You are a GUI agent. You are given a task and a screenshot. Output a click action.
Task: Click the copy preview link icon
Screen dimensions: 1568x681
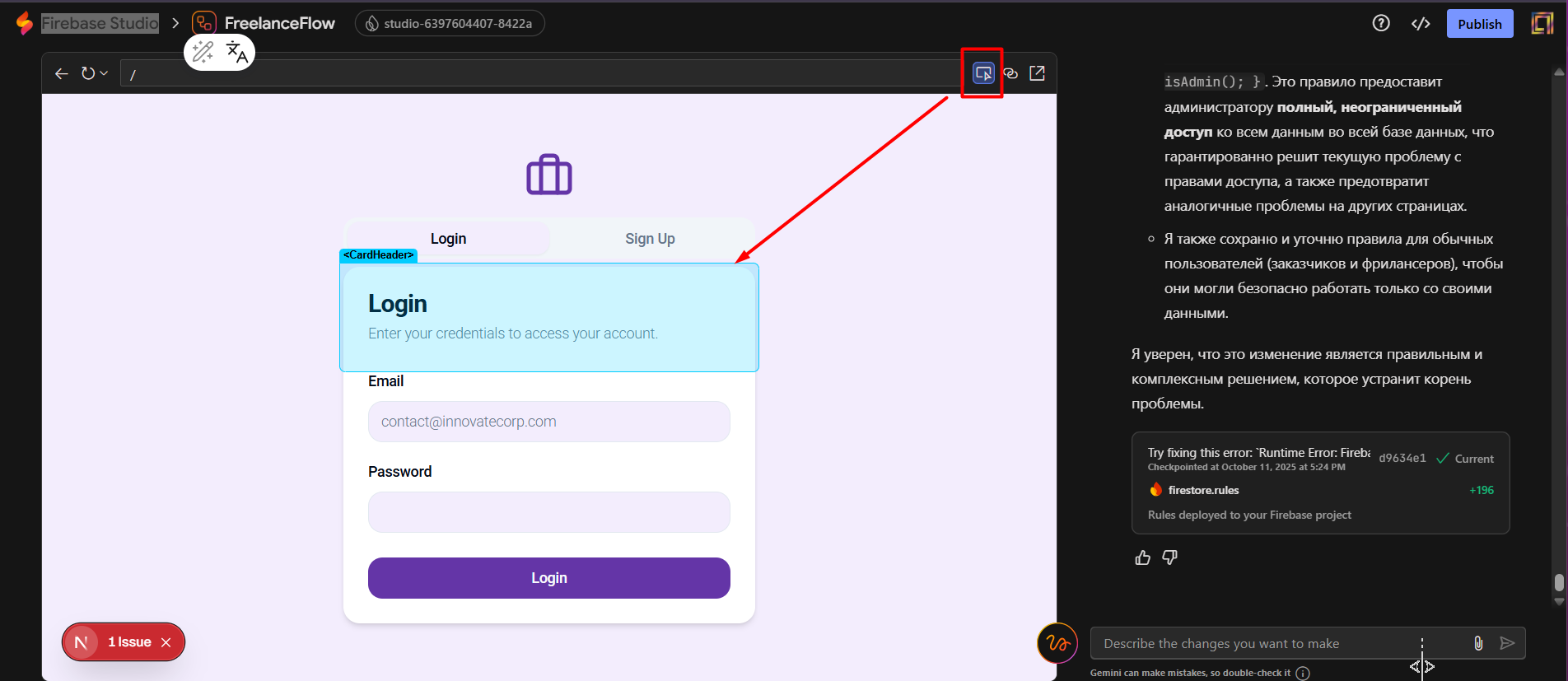(x=1010, y=73)
